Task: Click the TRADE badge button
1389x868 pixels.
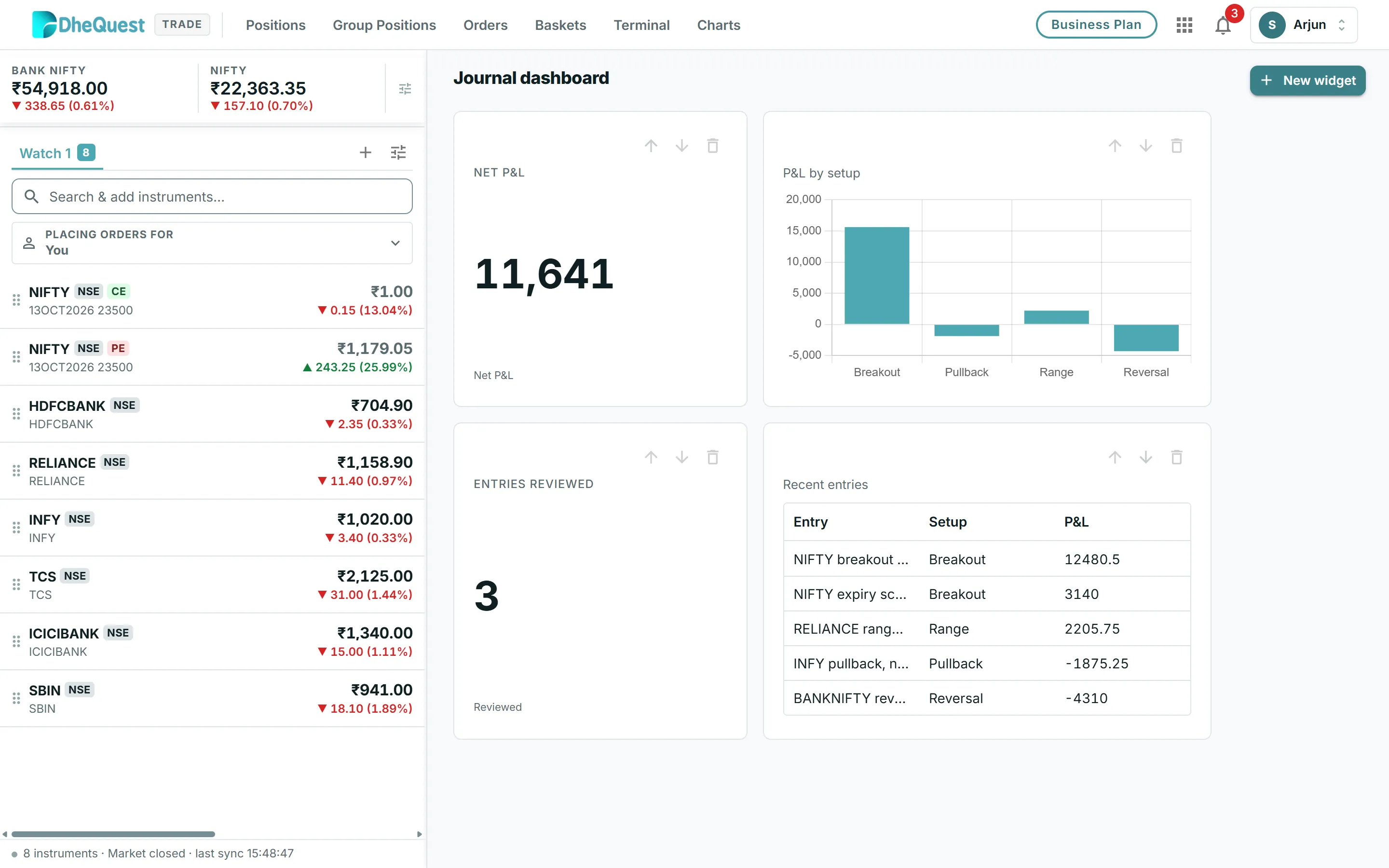Action: [182, 25]
